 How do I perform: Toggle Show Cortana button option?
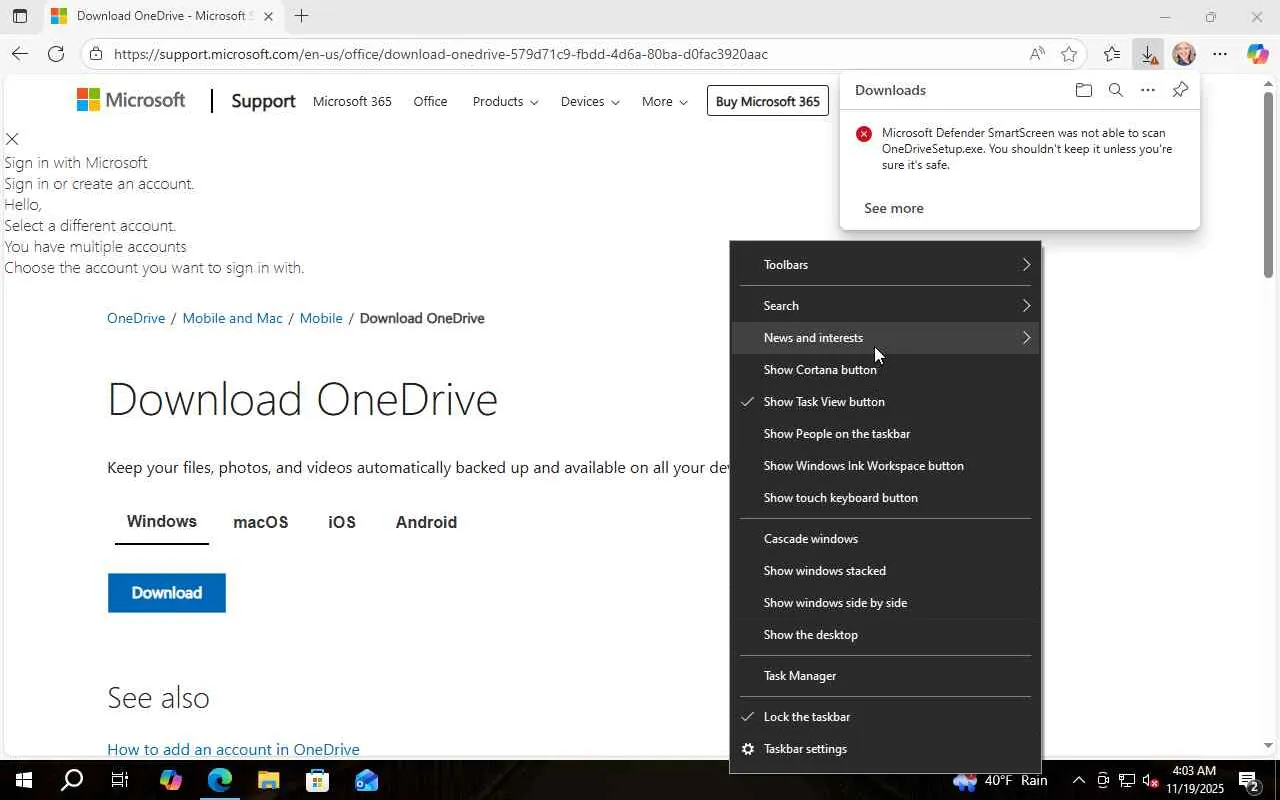pyautogui.click(x=886, y=370)
